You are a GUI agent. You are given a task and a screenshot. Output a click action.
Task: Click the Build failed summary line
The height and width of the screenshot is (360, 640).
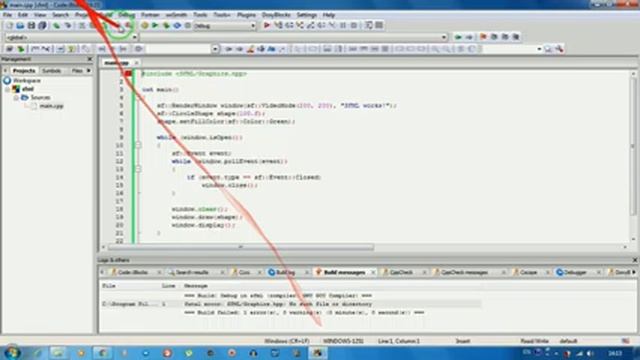coord(304,313)
